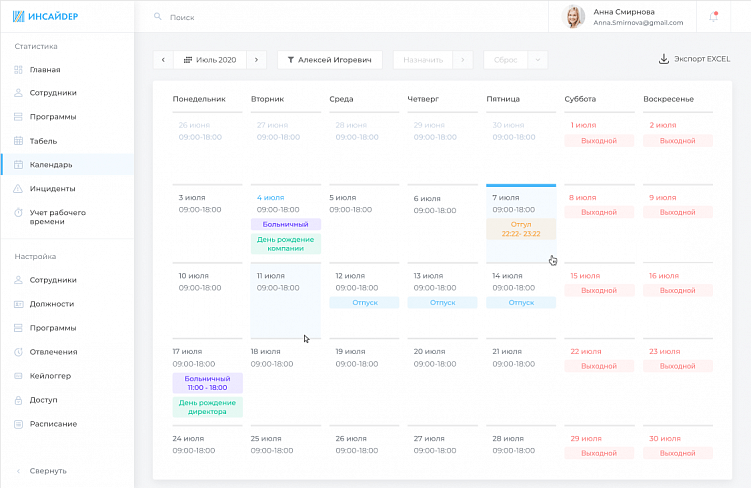Go to next month arrow
Image resolution: width=751 pixels, height=488 pixels.
257,60
